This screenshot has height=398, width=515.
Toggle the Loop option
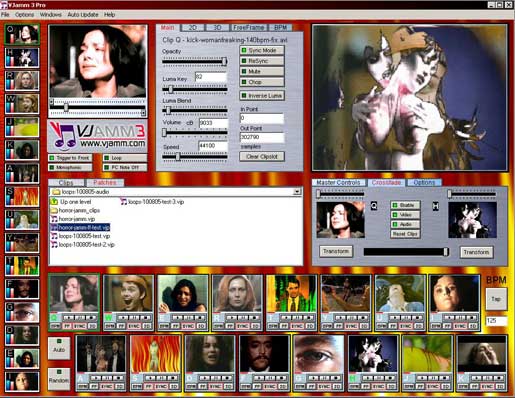point(125,158)
